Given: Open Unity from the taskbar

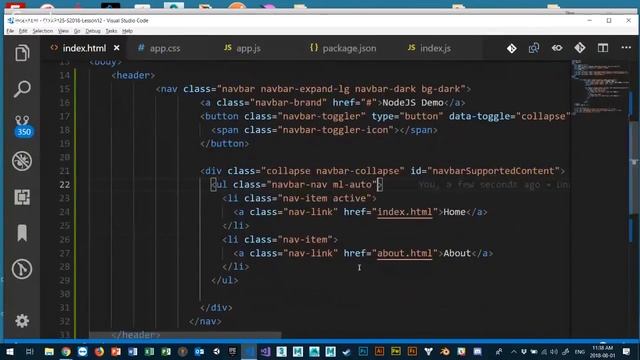Looking at the screenshot, I should [216, 351].
